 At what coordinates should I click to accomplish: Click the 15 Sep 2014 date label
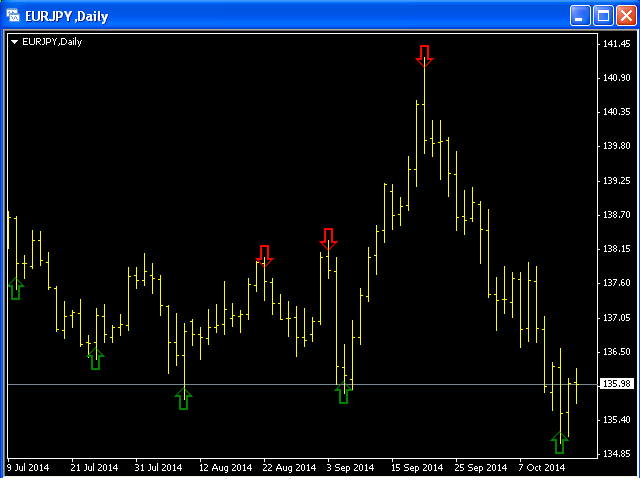417,468
